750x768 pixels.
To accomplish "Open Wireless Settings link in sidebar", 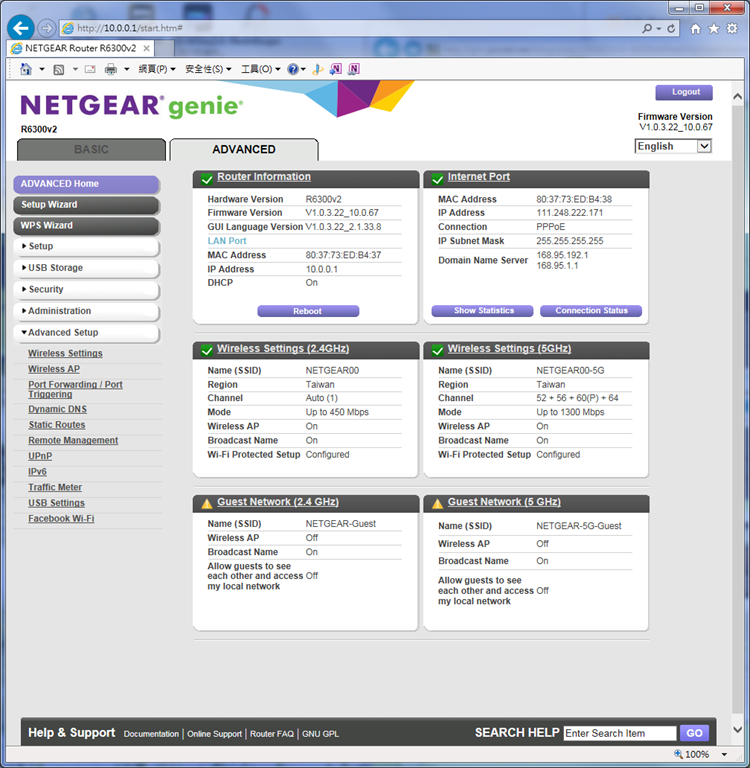I will pyautogui.click(x=65, y=353).
